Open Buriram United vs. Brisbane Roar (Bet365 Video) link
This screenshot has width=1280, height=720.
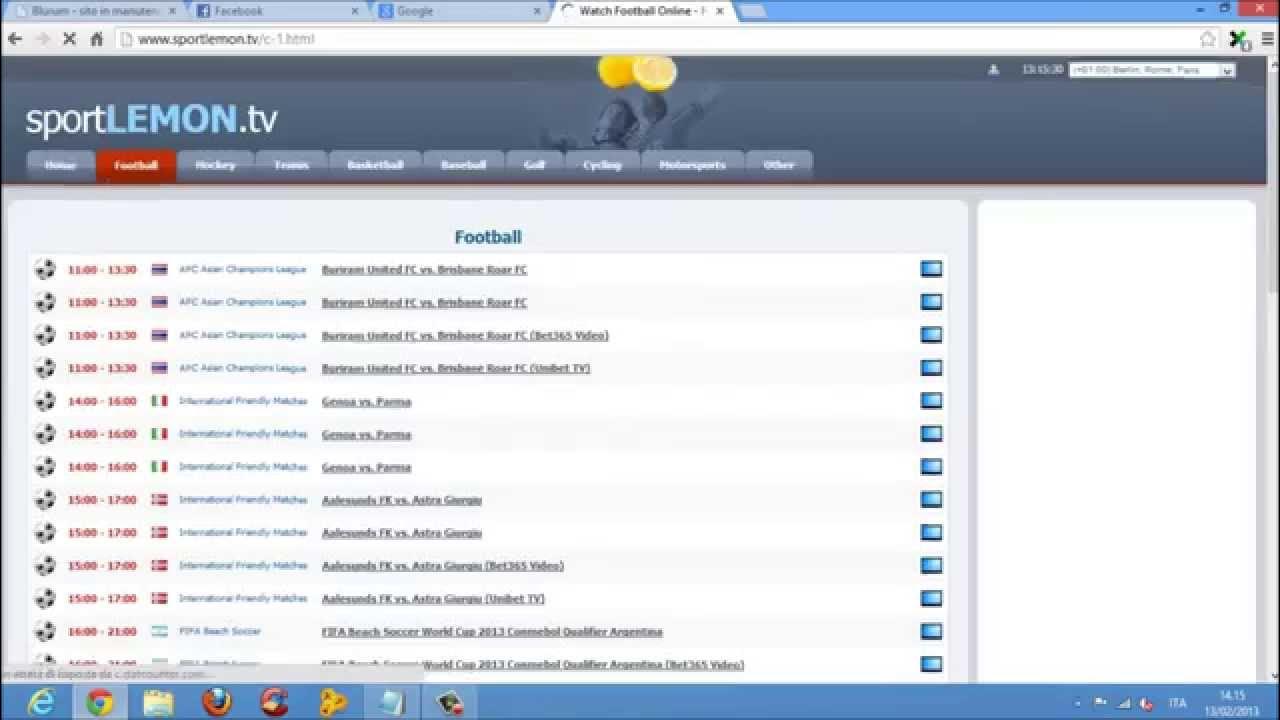coord(465,336)
